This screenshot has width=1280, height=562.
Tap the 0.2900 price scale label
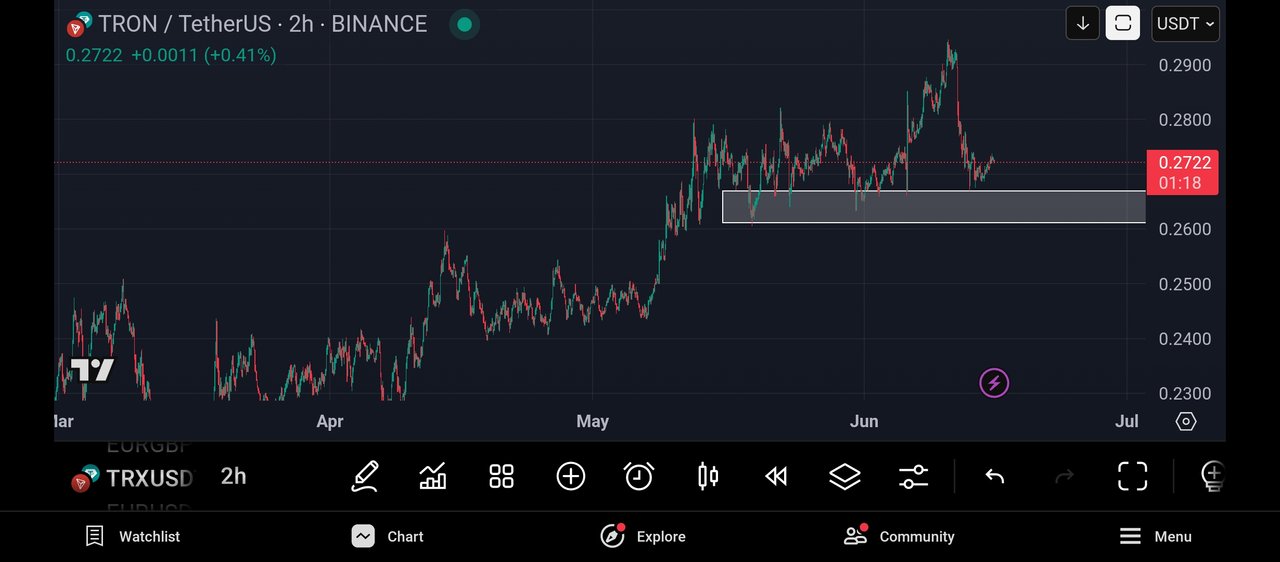(x=1185, y=66)
